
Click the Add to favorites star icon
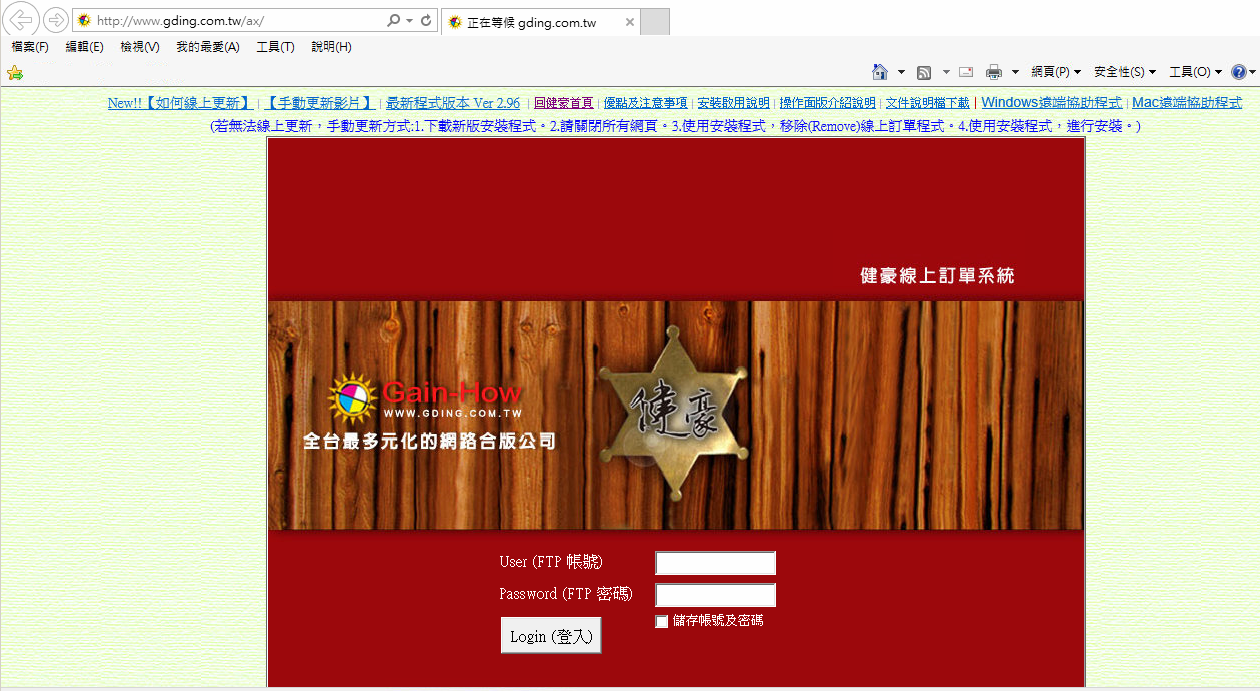[x=14, y=73]
